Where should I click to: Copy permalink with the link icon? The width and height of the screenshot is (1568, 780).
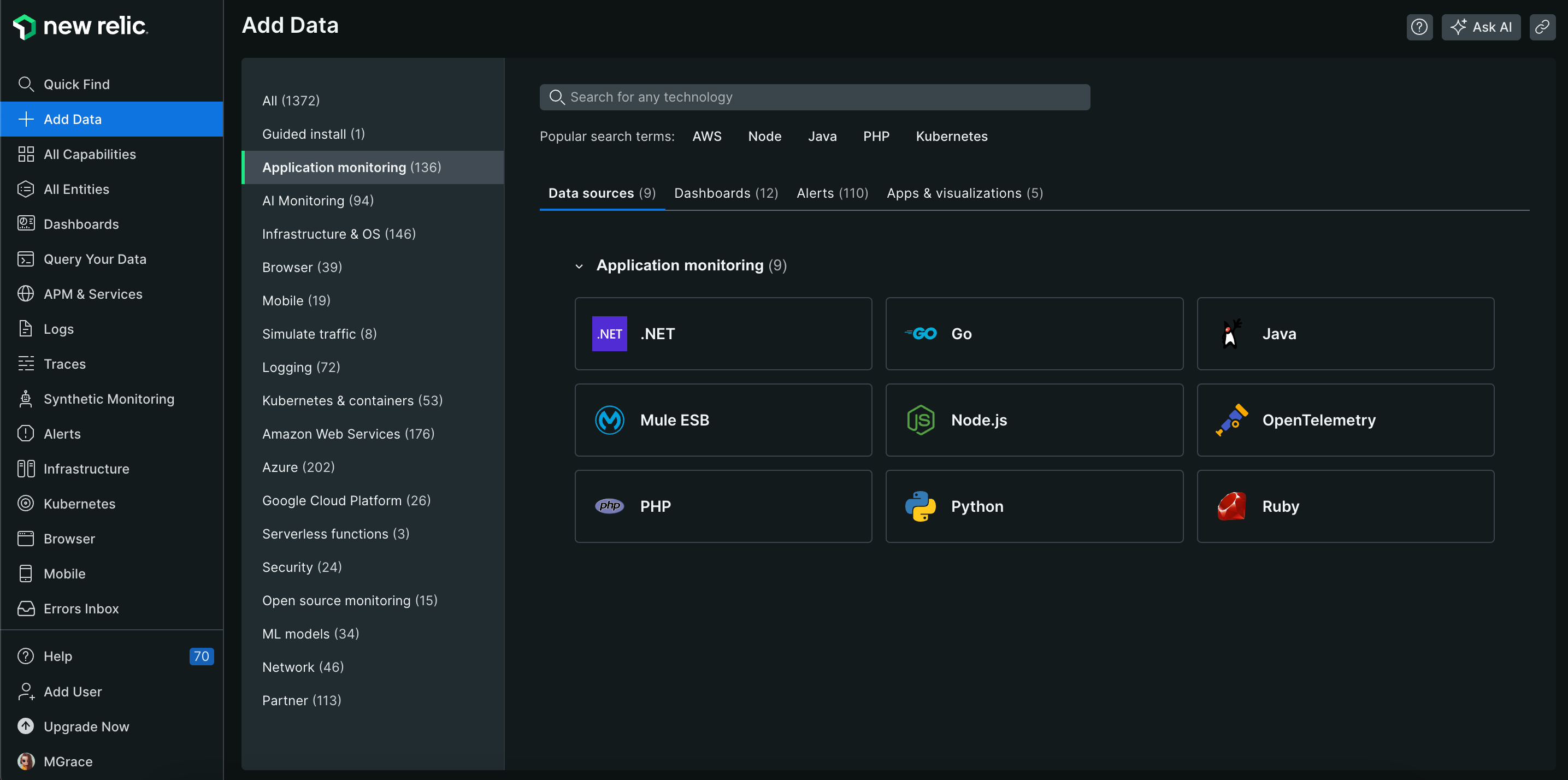(1542, 27)
